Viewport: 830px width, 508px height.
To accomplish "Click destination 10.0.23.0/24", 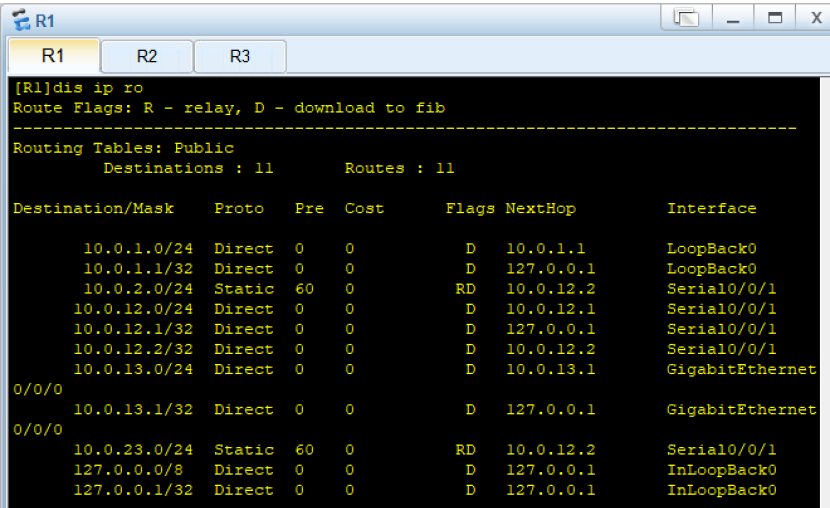I will 133,450.
